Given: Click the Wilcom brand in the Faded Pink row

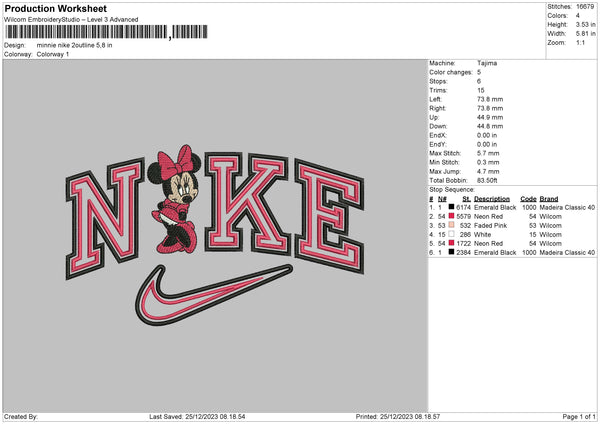Looking at the screenshot, I should [551, 226].
